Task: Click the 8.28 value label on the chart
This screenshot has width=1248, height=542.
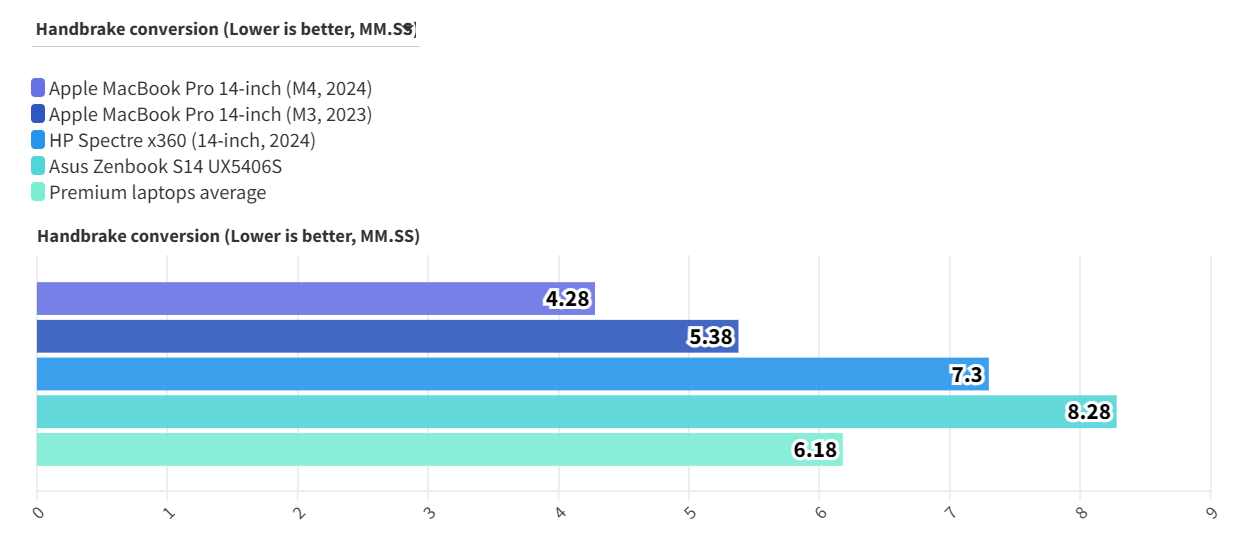Action: point(1089,412)
